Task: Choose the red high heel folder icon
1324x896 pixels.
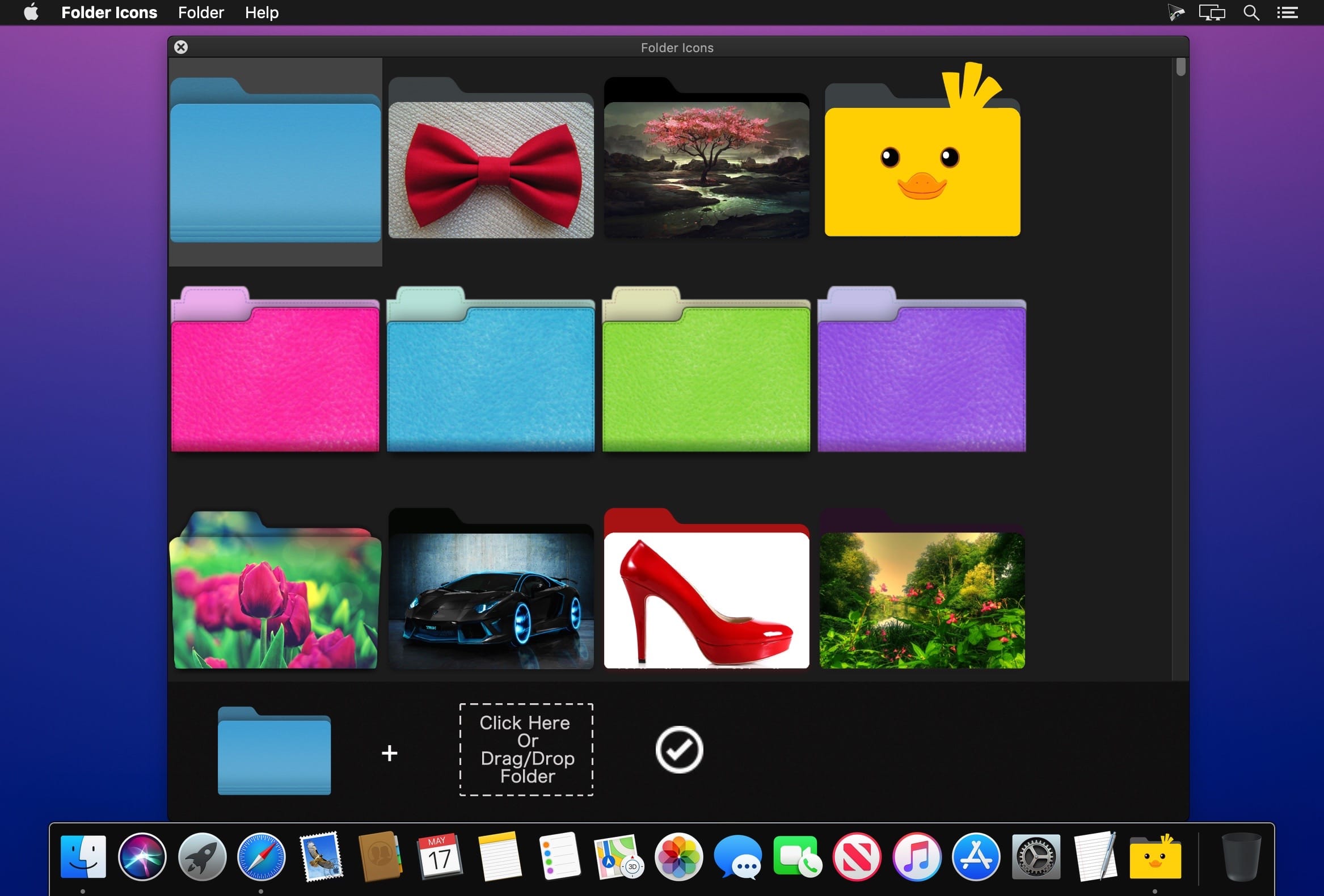Action: pos(706,589)
